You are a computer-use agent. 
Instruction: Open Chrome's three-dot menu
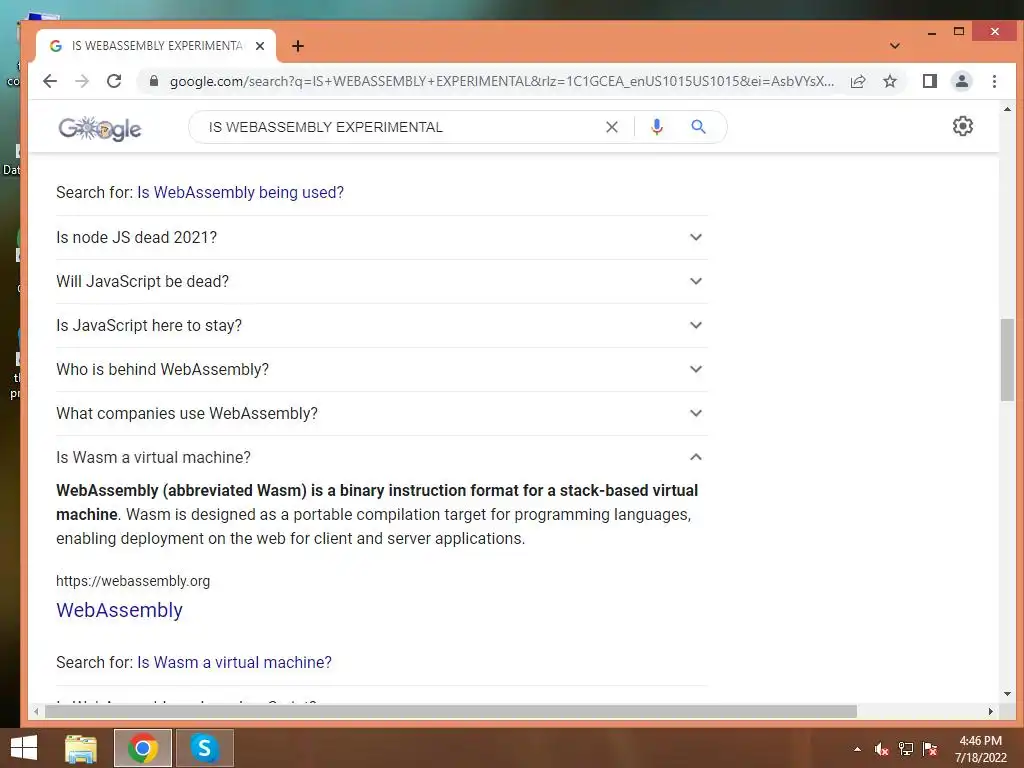pyautogui.click(x=994, y=81)
